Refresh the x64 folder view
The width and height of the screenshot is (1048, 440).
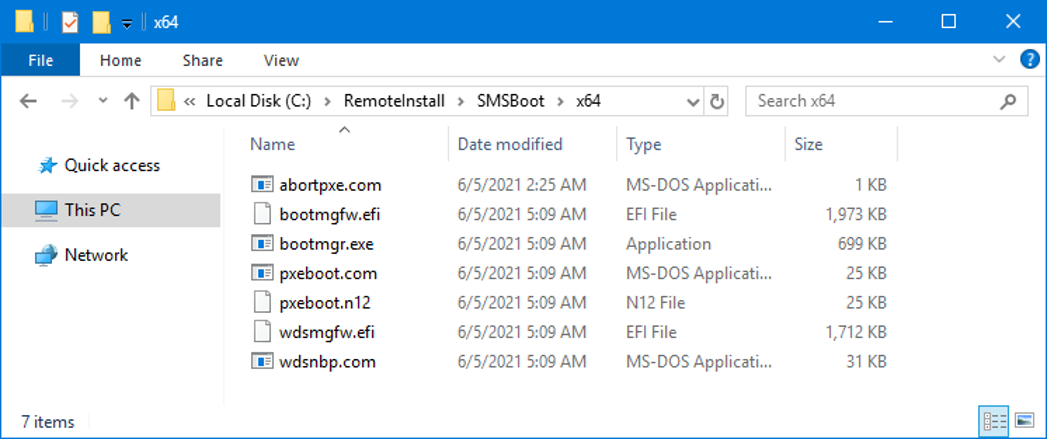(717, 101)
